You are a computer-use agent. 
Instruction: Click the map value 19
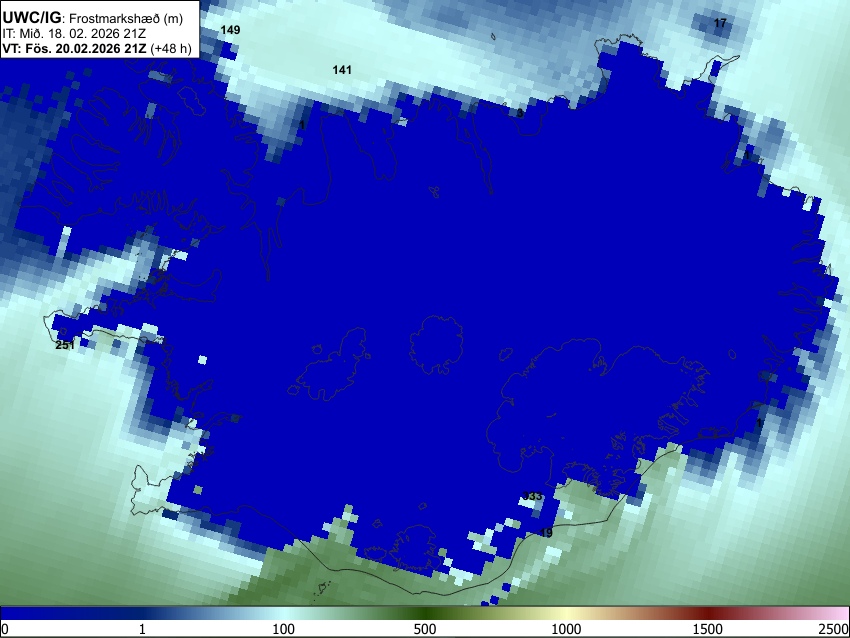click(546, 533)
